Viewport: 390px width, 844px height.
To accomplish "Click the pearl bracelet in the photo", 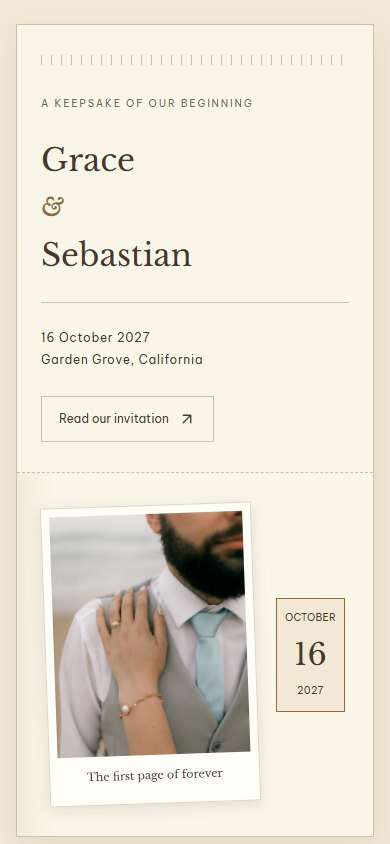I will point(139,705).
